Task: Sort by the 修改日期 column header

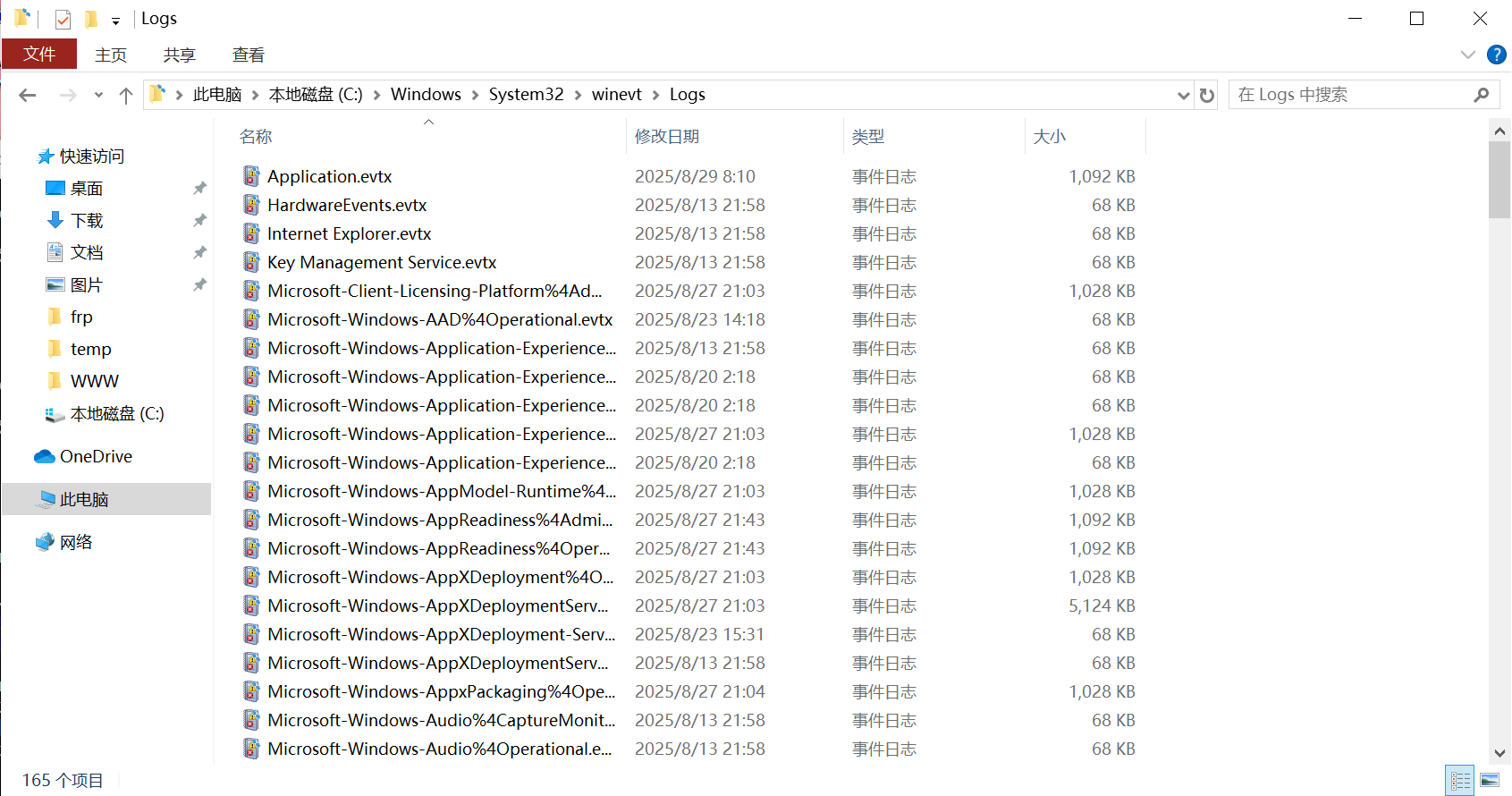Action: [x=667, y=136]
